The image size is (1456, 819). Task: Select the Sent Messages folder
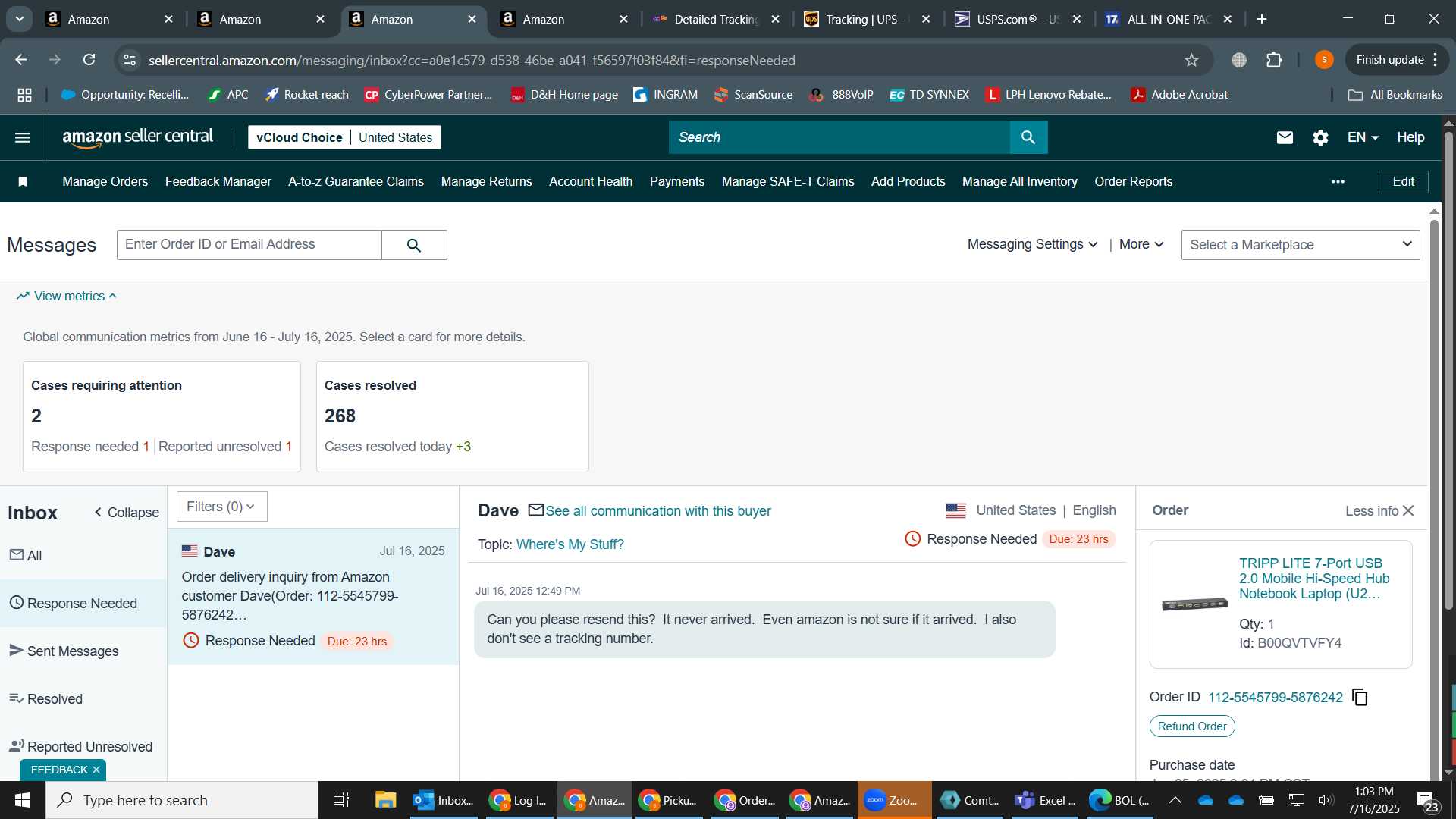click(83, 651)
